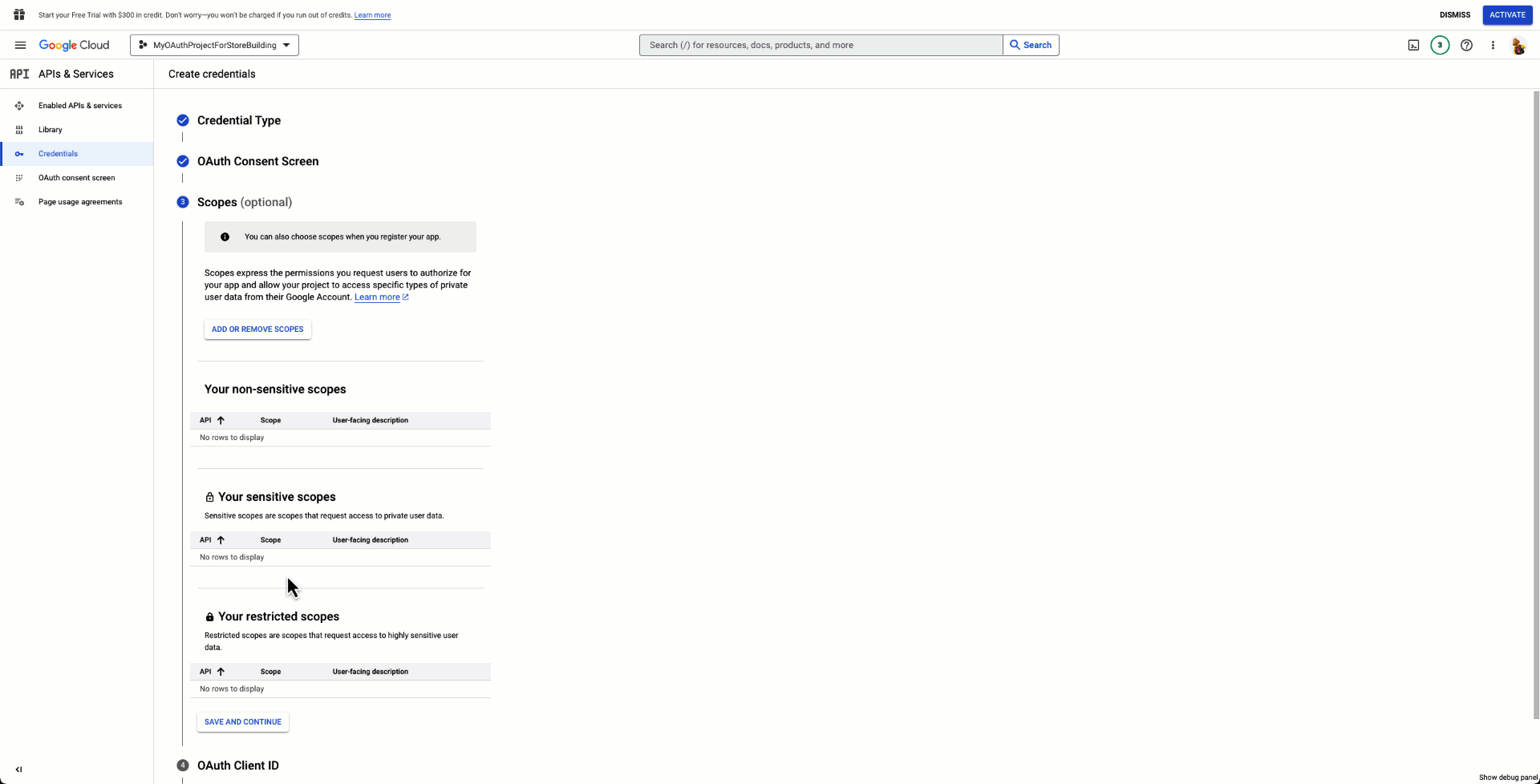Collapse the sidebar with the arrow at bottom

[x=18, y=769]
